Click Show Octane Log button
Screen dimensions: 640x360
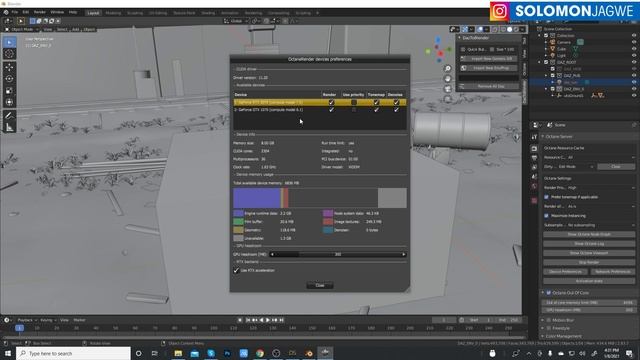tap(589, 244)
